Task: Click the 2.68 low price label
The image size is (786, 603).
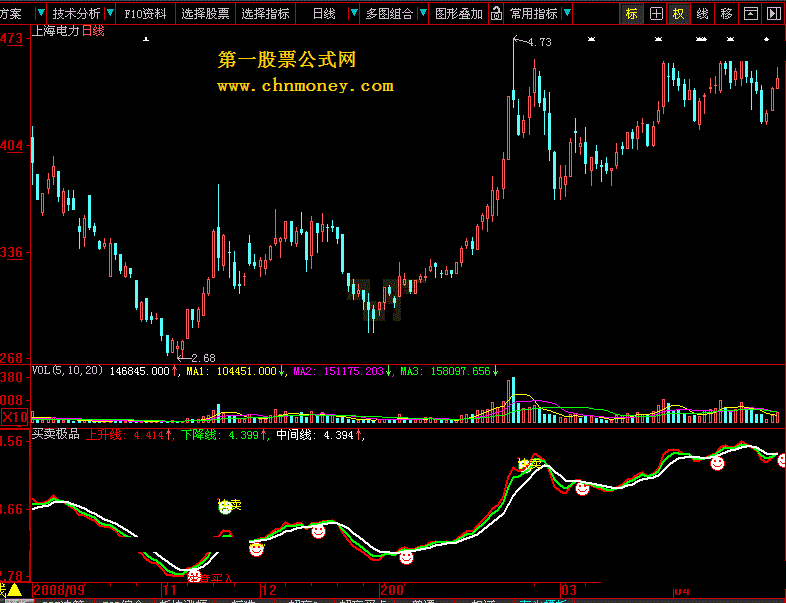Action: coord(204,358)
